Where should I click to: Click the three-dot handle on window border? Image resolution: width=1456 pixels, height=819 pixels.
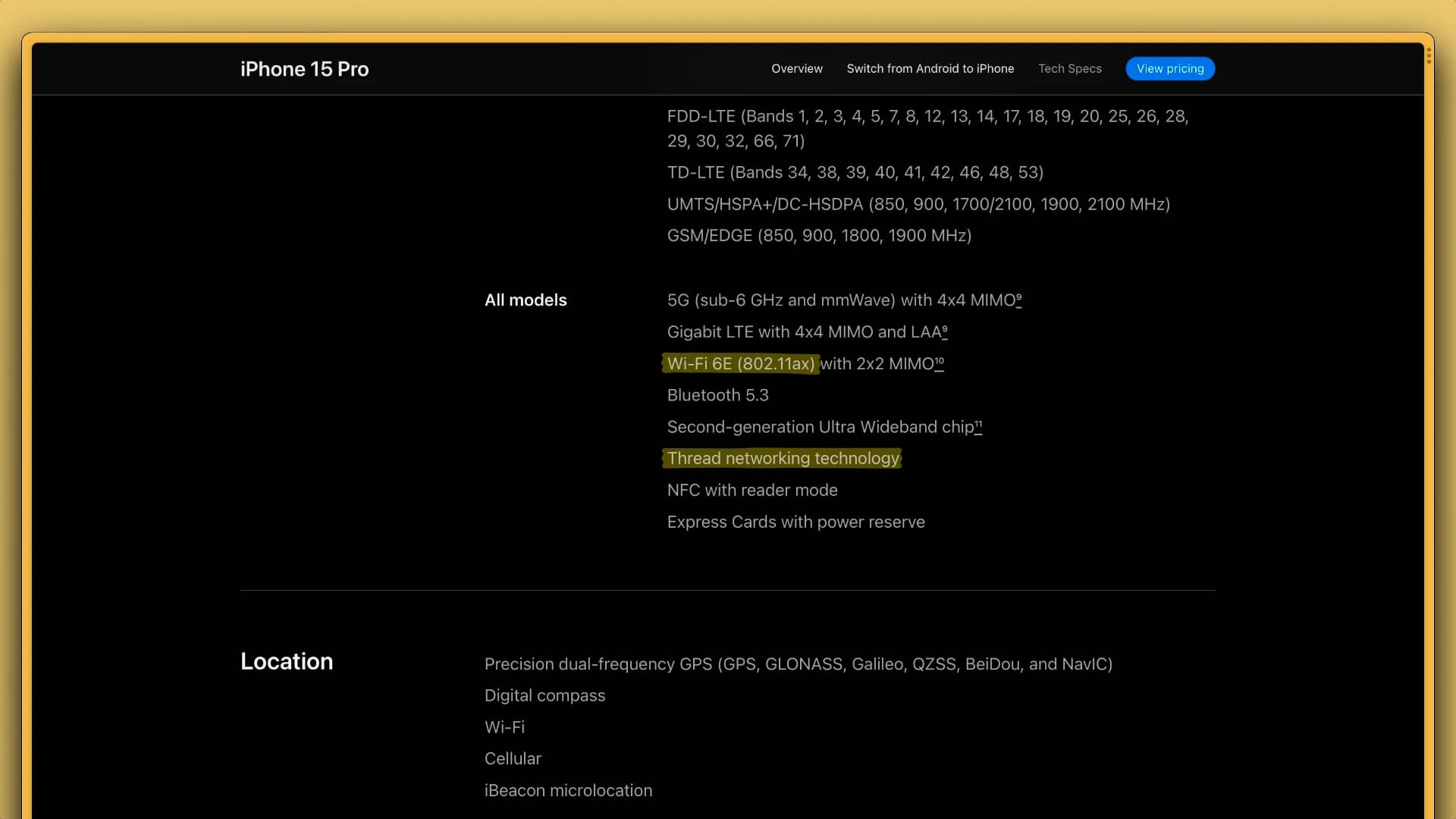tap(1429, 56)
